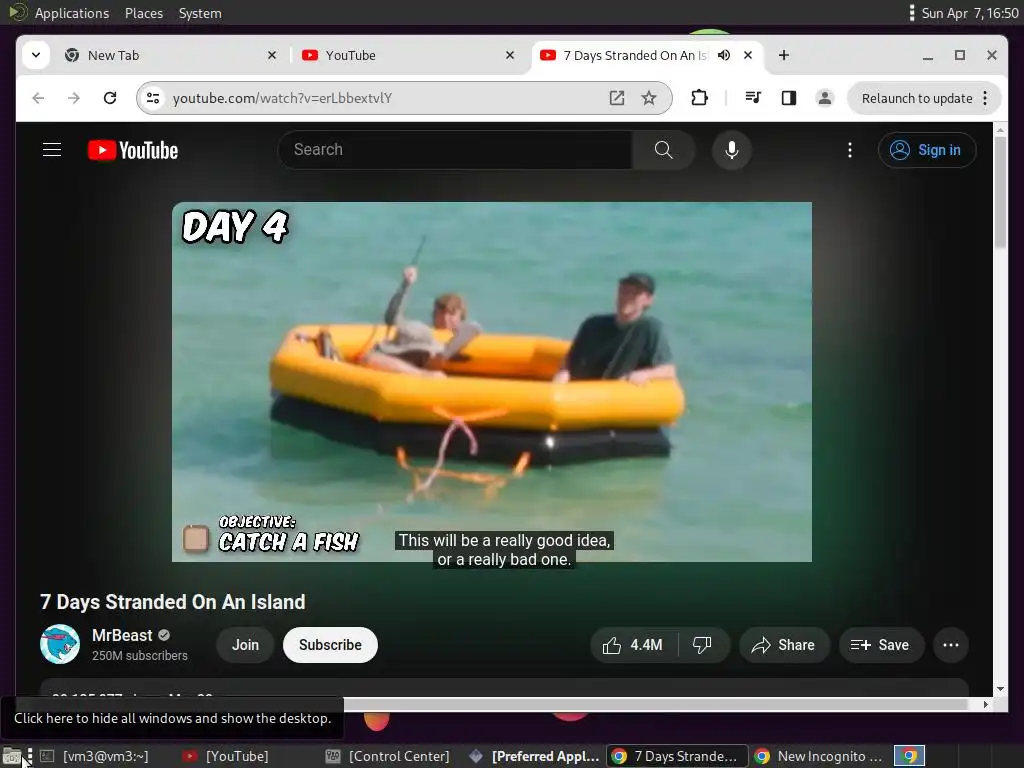Click the 250M subscribers text
1024x768 pixels.
(140, 656)
